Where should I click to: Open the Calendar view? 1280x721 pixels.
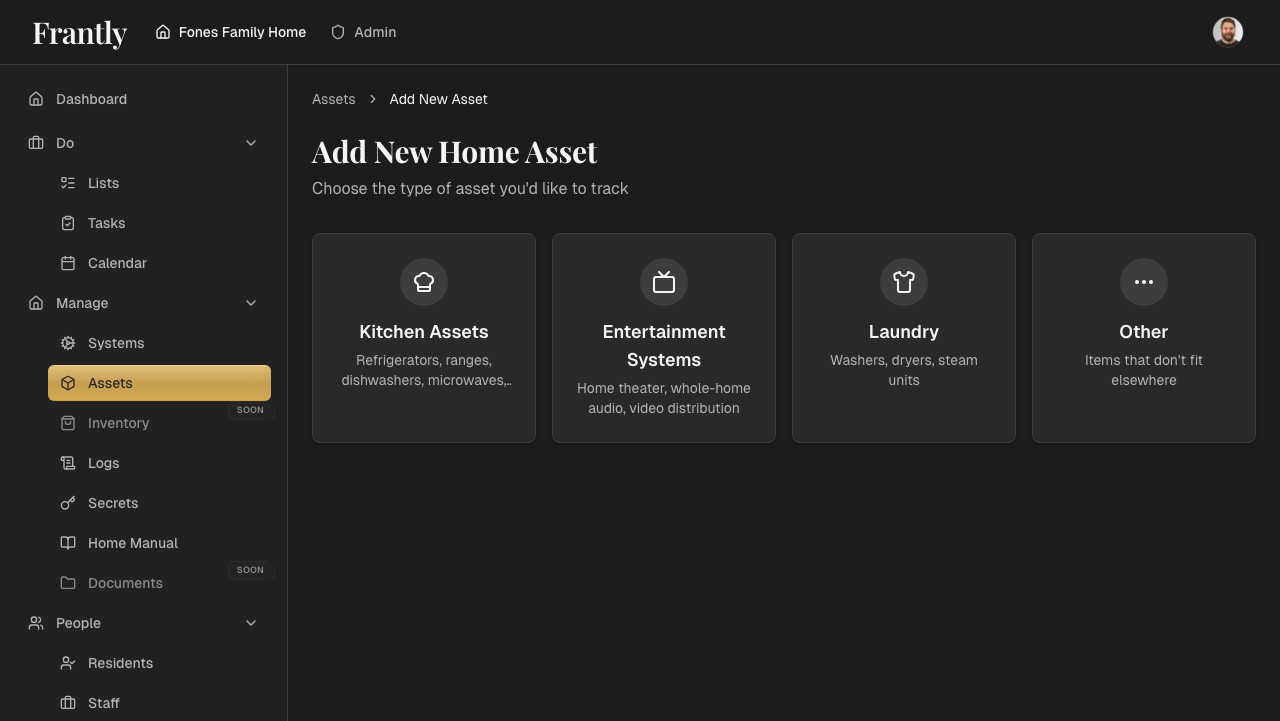tap(117, 263)
